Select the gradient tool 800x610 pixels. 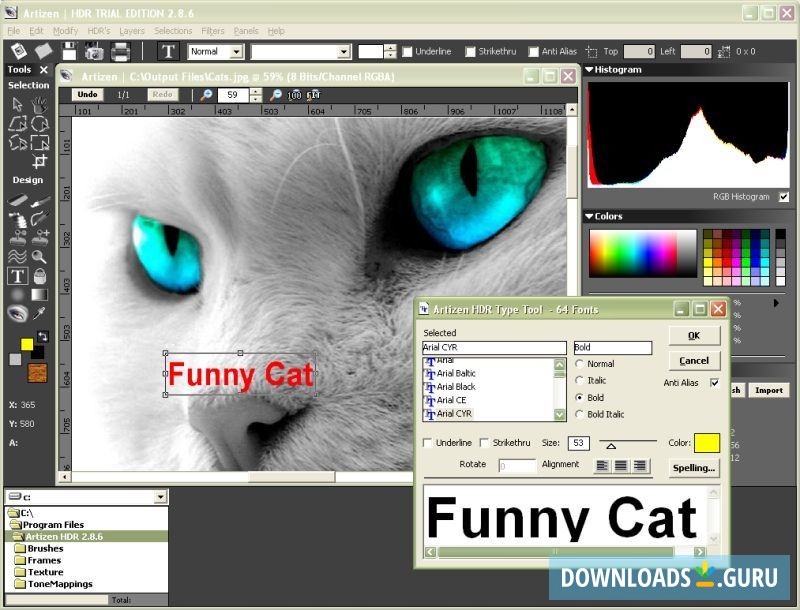[x=39, y=294]
